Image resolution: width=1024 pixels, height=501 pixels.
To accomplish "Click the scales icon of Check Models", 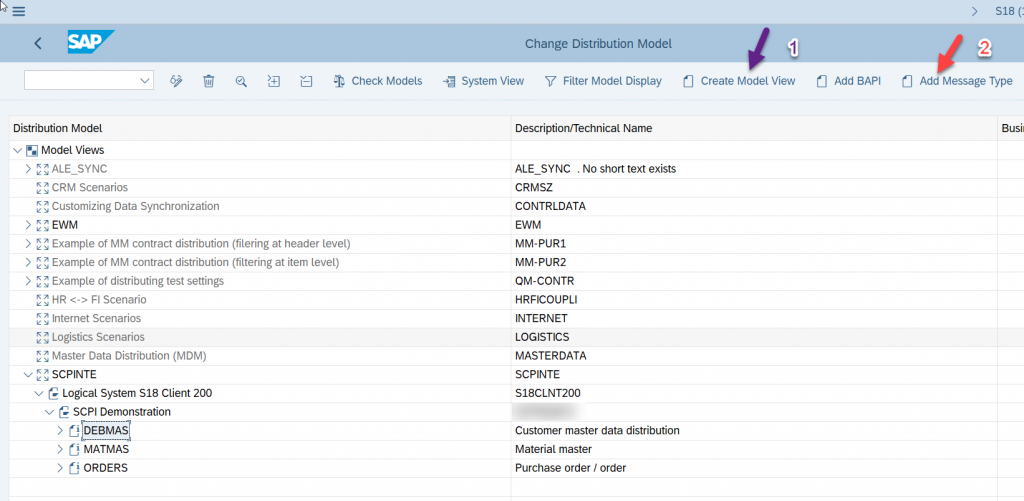I will (x=339, y=81).
